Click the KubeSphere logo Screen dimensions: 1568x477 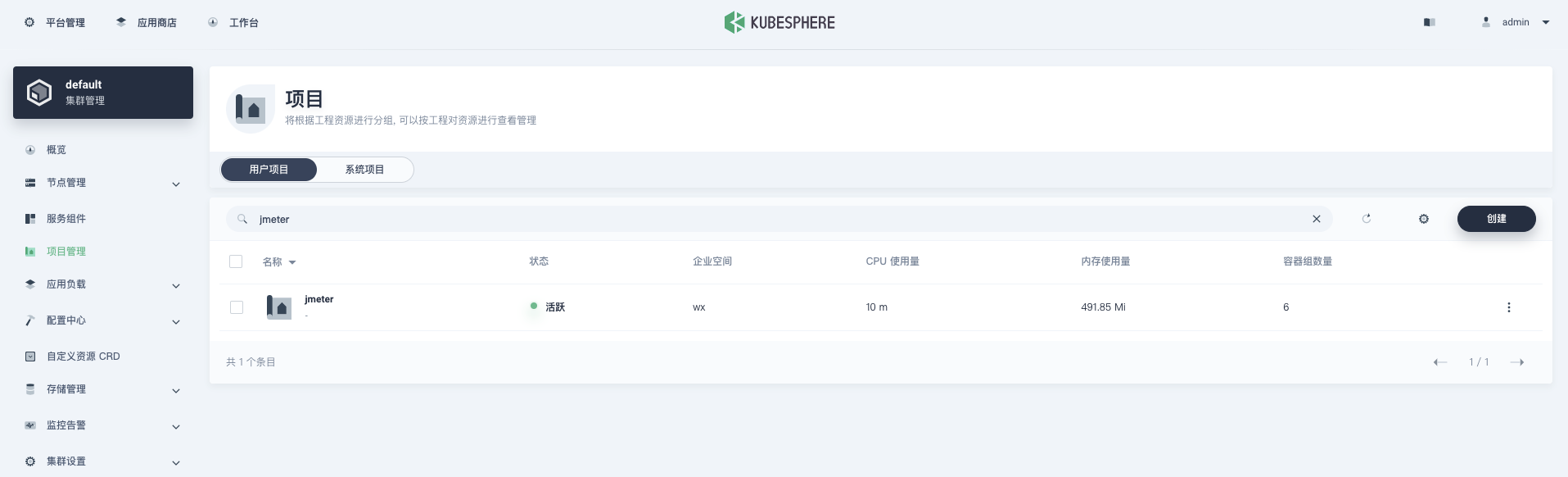[779, 22]
